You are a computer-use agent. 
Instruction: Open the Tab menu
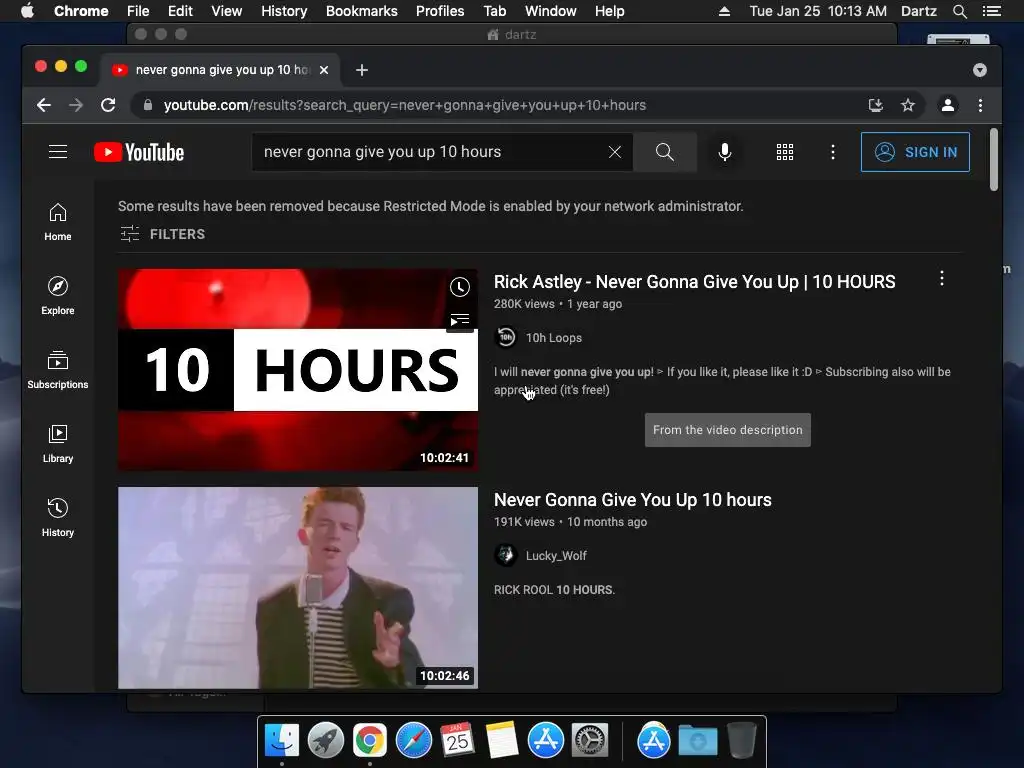(x=495, y=11)
